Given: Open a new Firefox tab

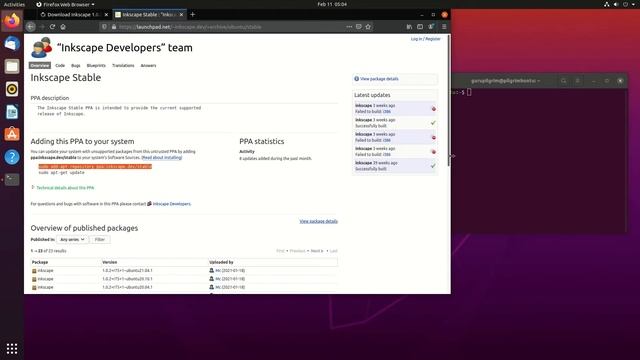Looking at the screenshot, I should click(193, 15).
